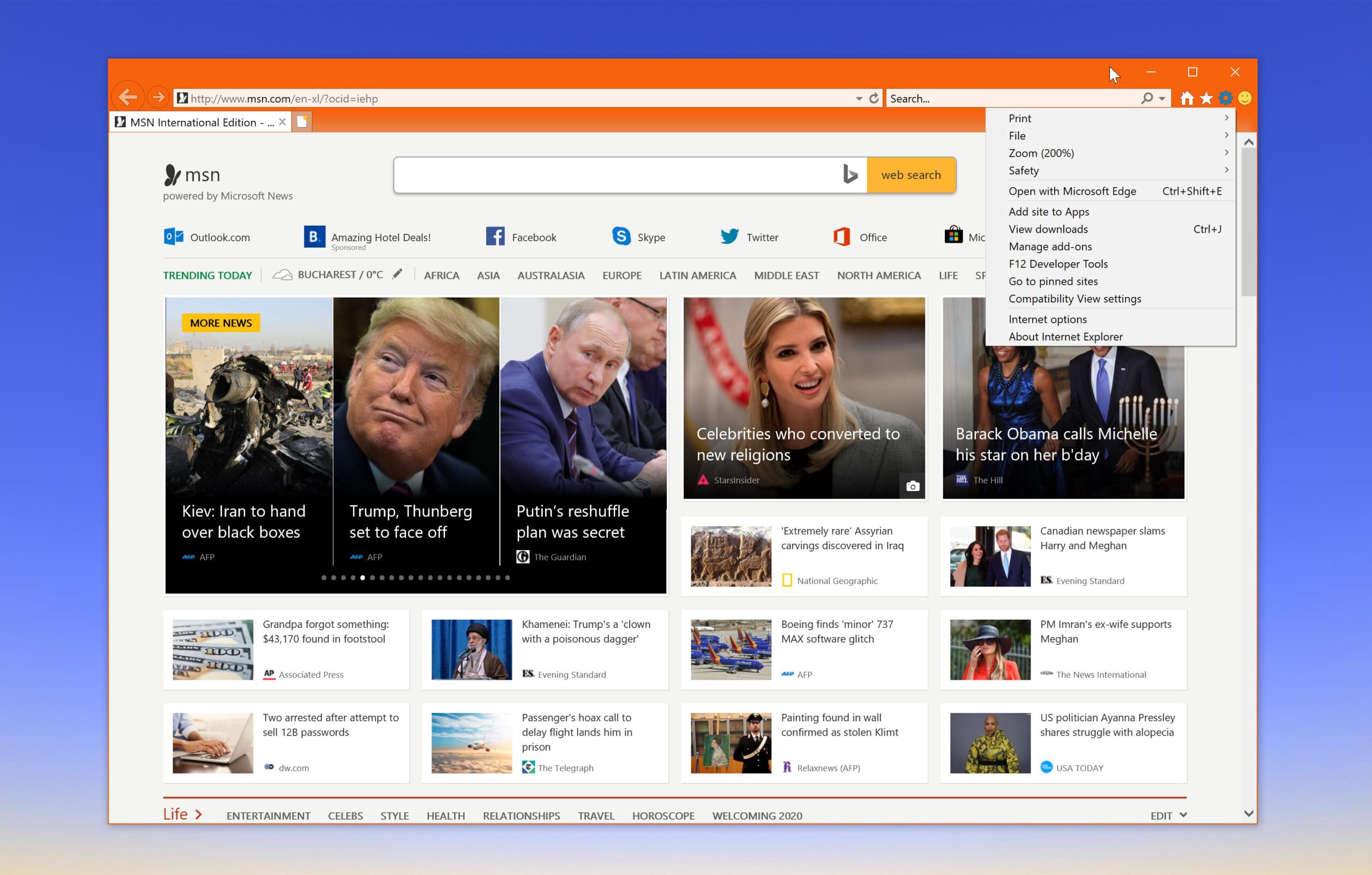Screen dimensions: 1372x875
Task: Edit the Bucharest weather location with pencil icon
Action: (397, 274)
